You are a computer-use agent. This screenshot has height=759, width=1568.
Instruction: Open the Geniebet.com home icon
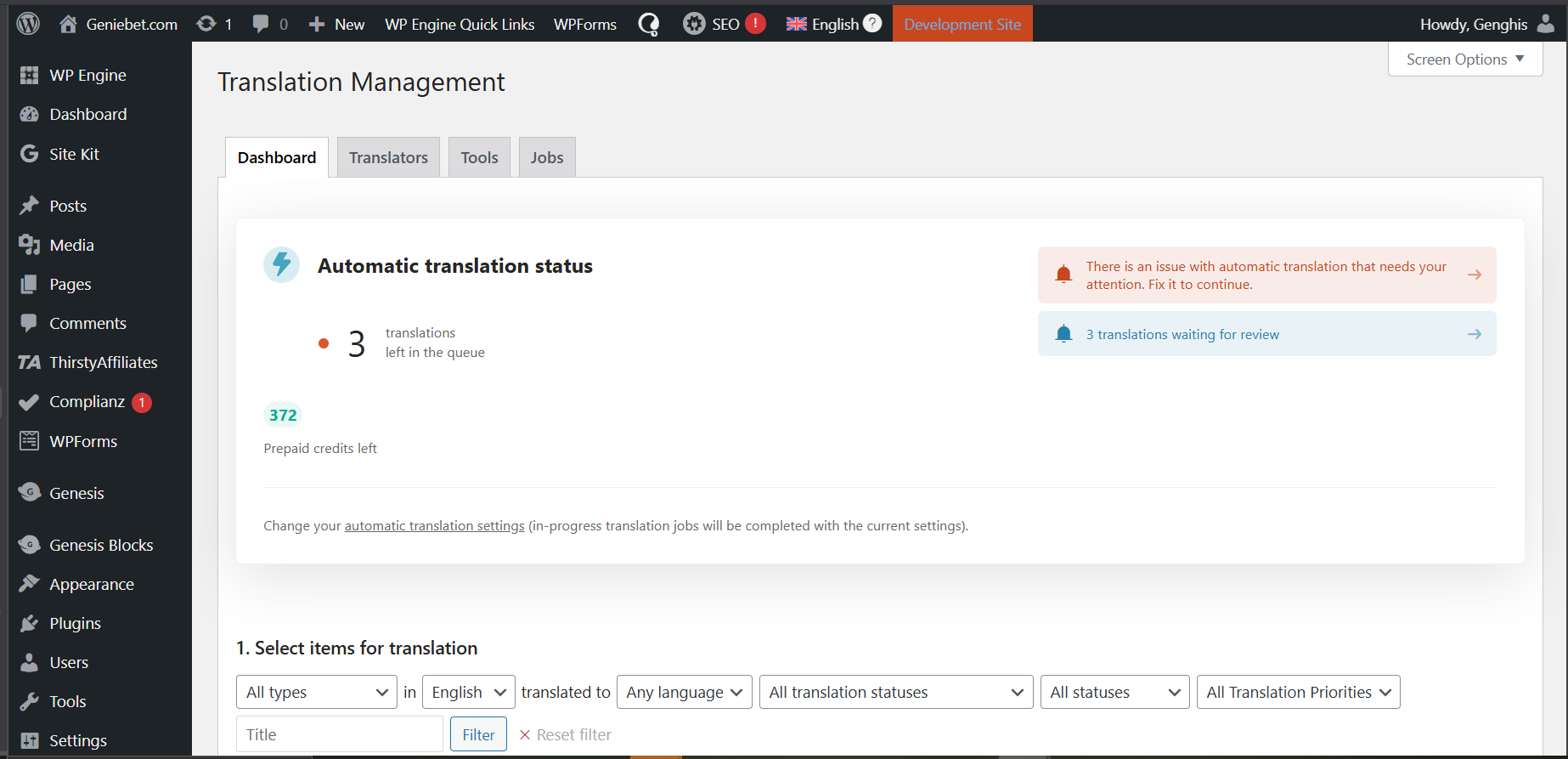tap(68, 24)
